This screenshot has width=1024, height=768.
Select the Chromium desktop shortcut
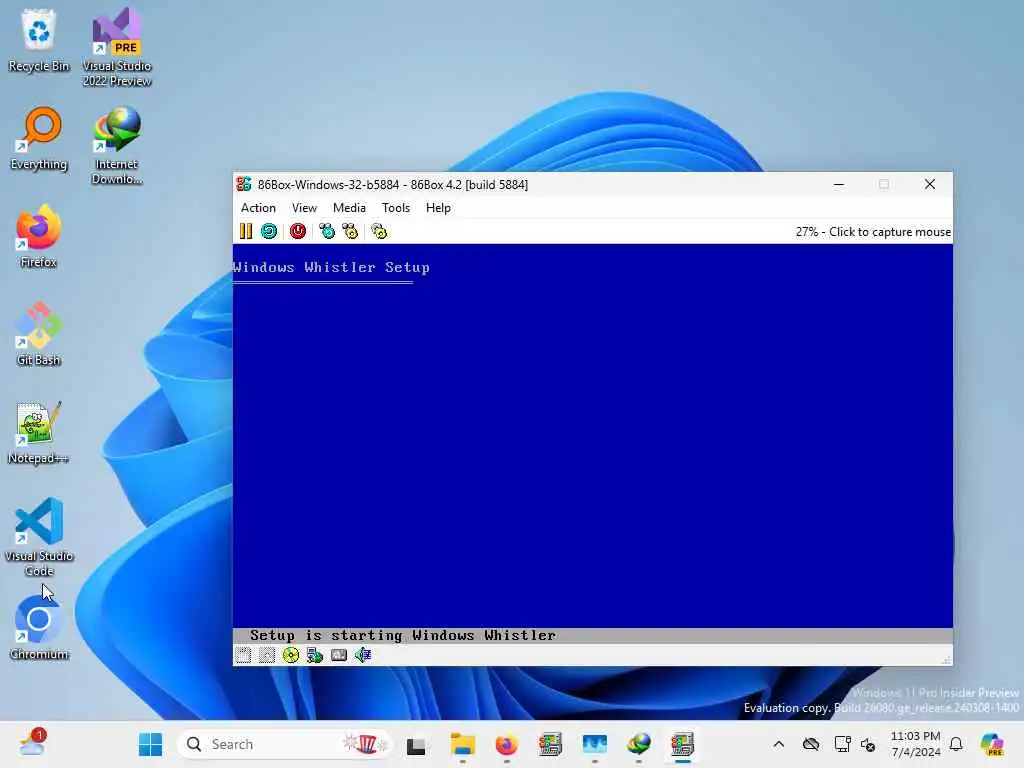click(x=39, y=628)
